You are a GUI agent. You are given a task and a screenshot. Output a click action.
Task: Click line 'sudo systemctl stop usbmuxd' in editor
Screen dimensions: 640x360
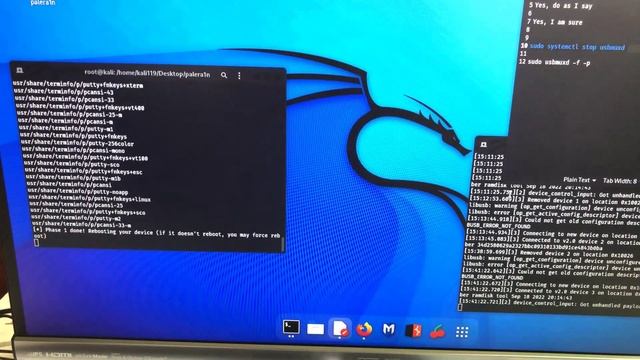pos(577,47)
